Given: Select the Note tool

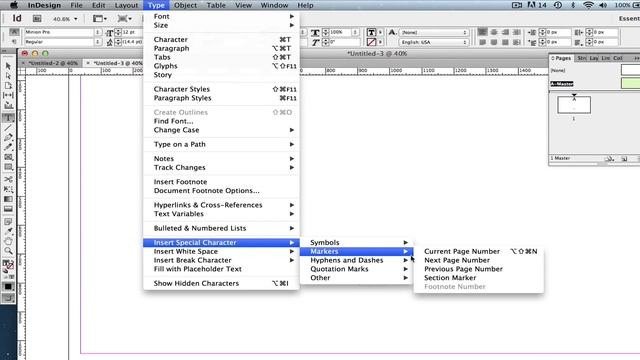Looking at the screenshot, I should pyautogui.click(x=8, y=222).
